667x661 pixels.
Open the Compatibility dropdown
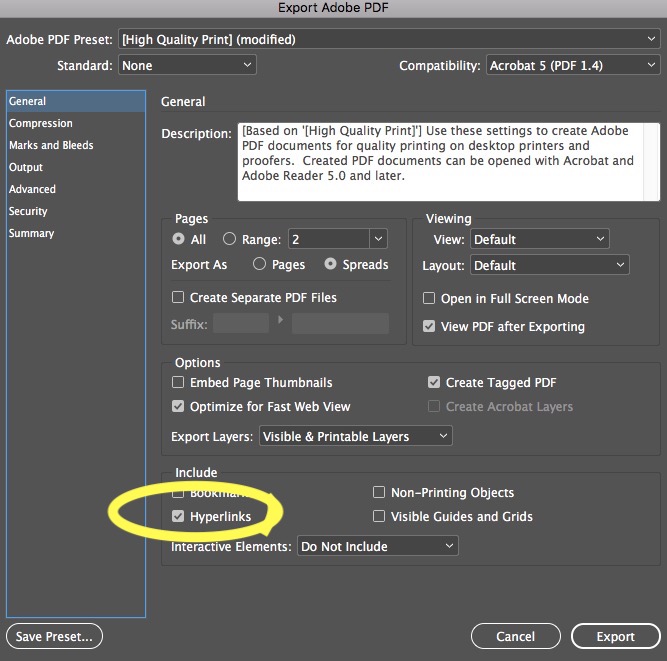[x=573, y=66]
